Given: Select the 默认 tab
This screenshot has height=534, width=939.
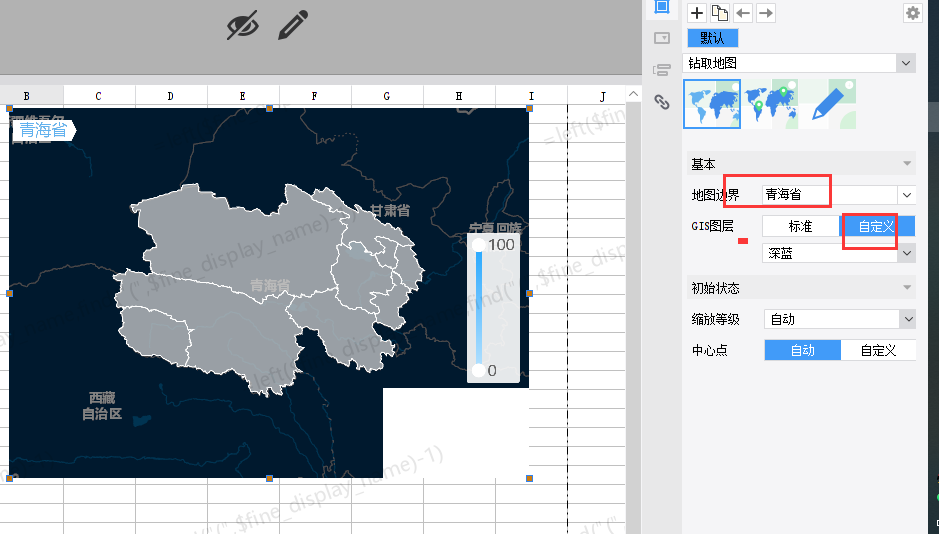Looking at the screenshot, I should (713, 38).
